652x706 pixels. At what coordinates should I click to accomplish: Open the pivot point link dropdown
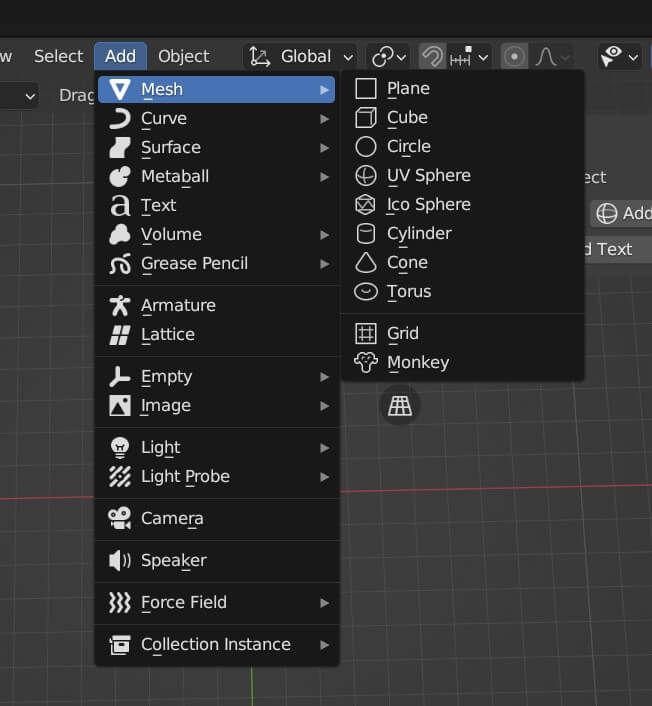(x=387, y=57)
